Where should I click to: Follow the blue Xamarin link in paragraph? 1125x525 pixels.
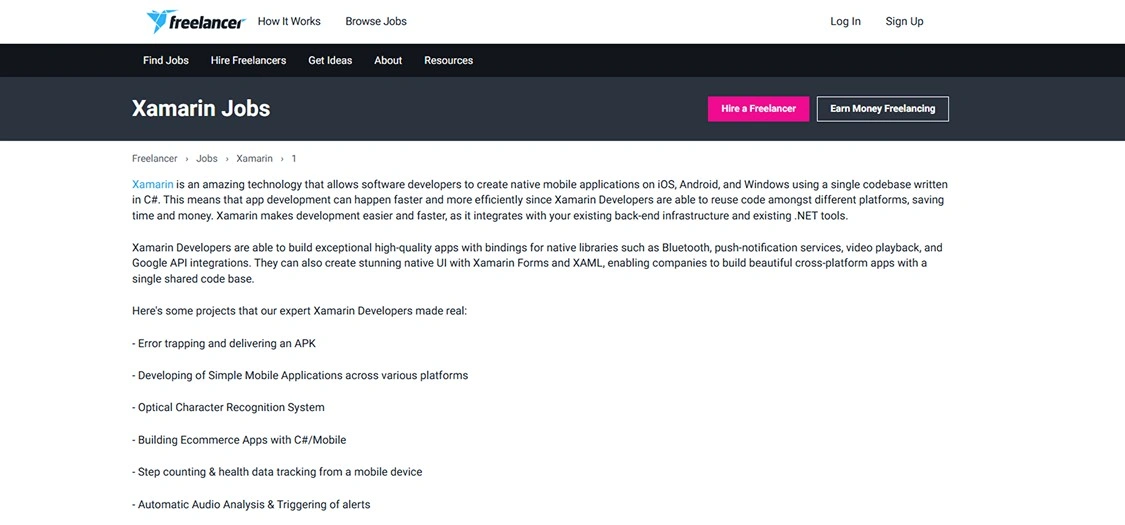click(x=153, y=184)
